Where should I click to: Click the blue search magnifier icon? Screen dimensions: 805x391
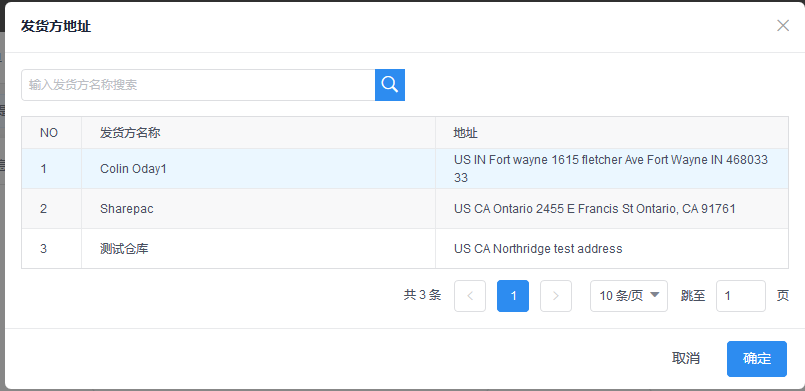click(x=390, y=85)
